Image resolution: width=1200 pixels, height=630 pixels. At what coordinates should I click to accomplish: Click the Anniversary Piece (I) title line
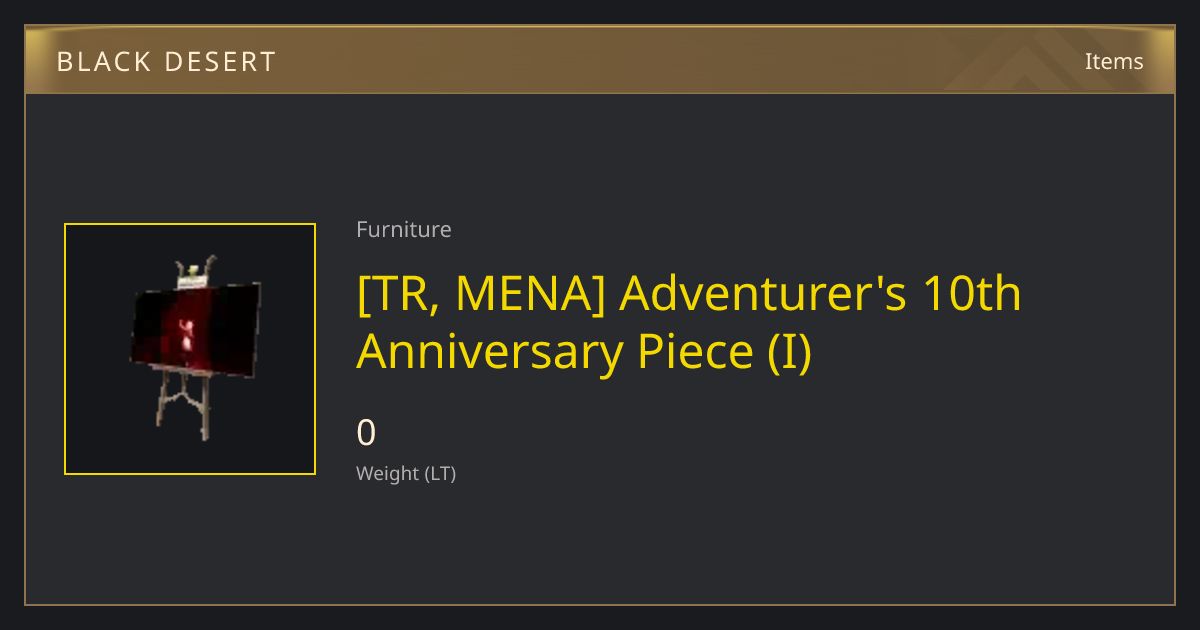(584, 352)
